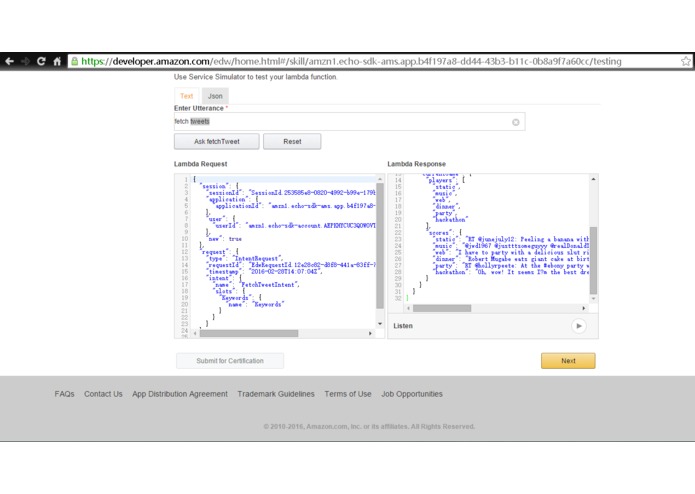
Task: Reload the page with refresh icon
Action: (41, 61)
